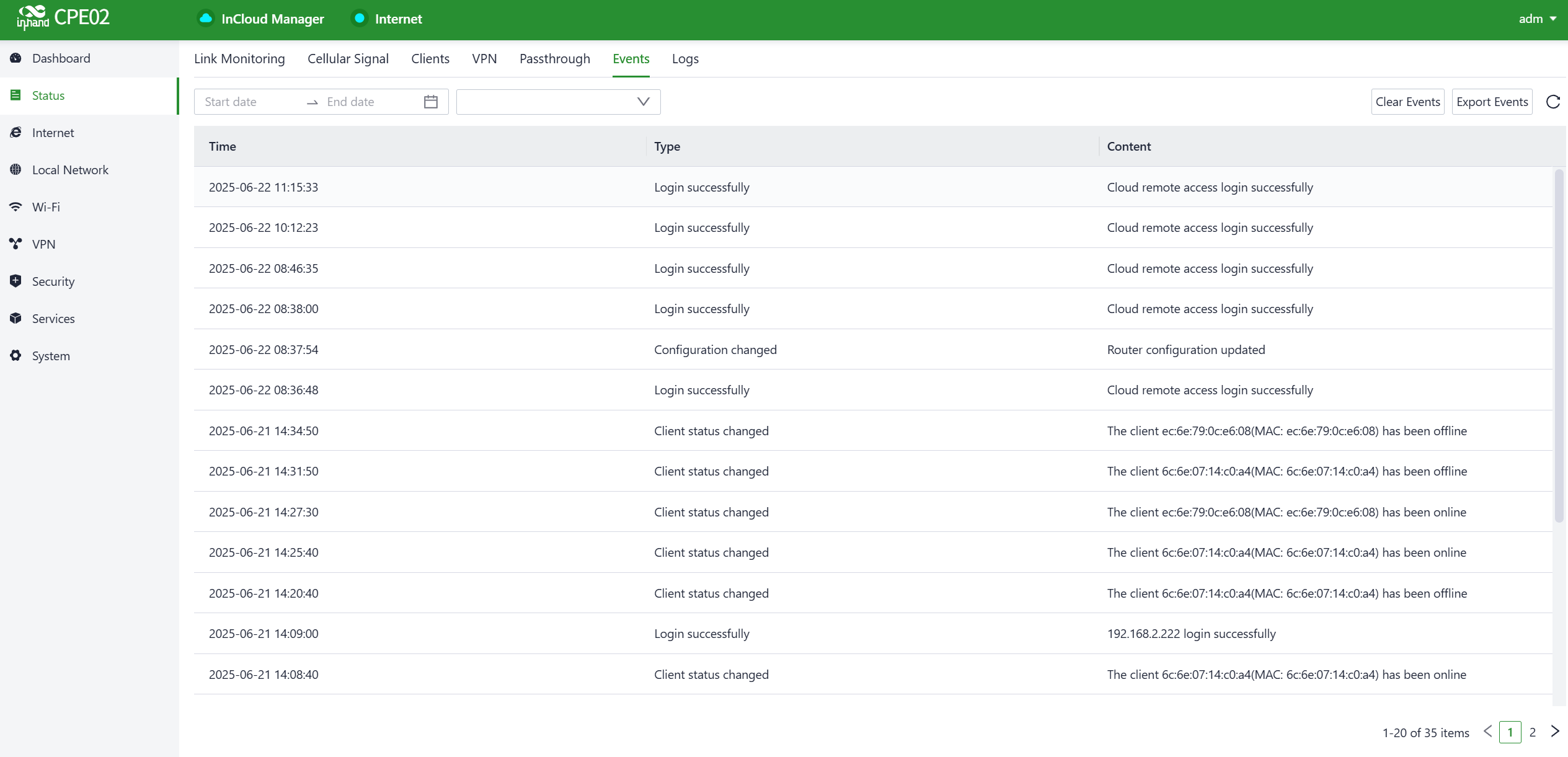Image resolution: width=1568 pixels, height=757 pixels.
Task: Click the Local Network globe icon
Action: click(x=16, y=170)
